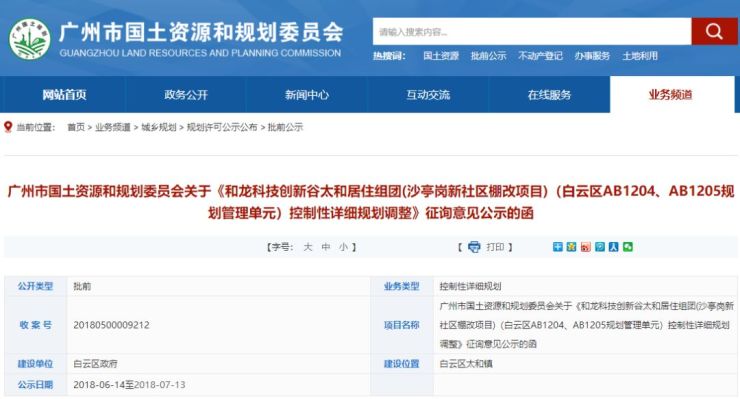Screen dimensions: 740x399
Task: Set font size to 小
Action: click(343, 247)
